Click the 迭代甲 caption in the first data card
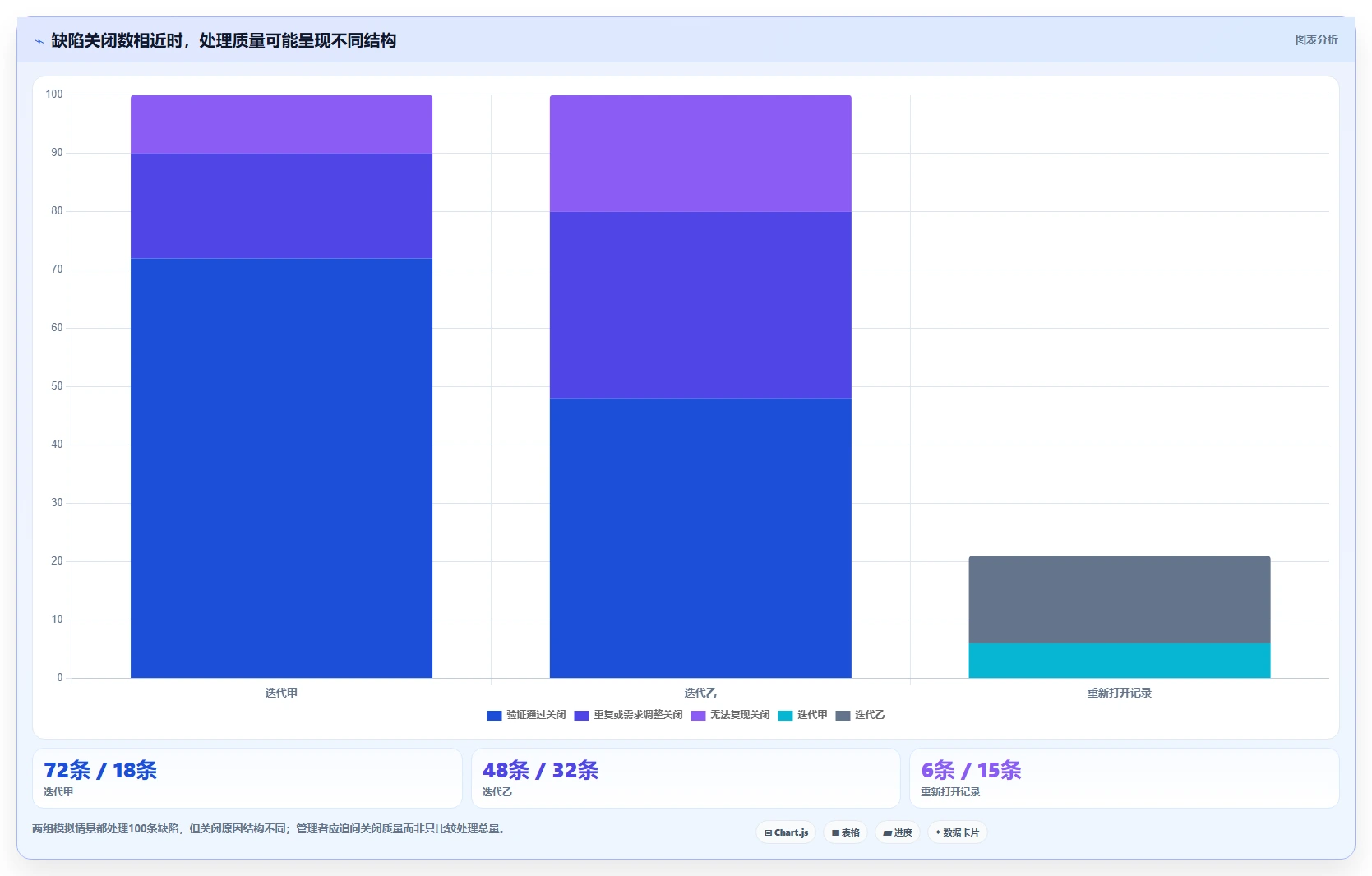Image resolution: width=1372 pixels, height=876 pixels. point(58,792)
